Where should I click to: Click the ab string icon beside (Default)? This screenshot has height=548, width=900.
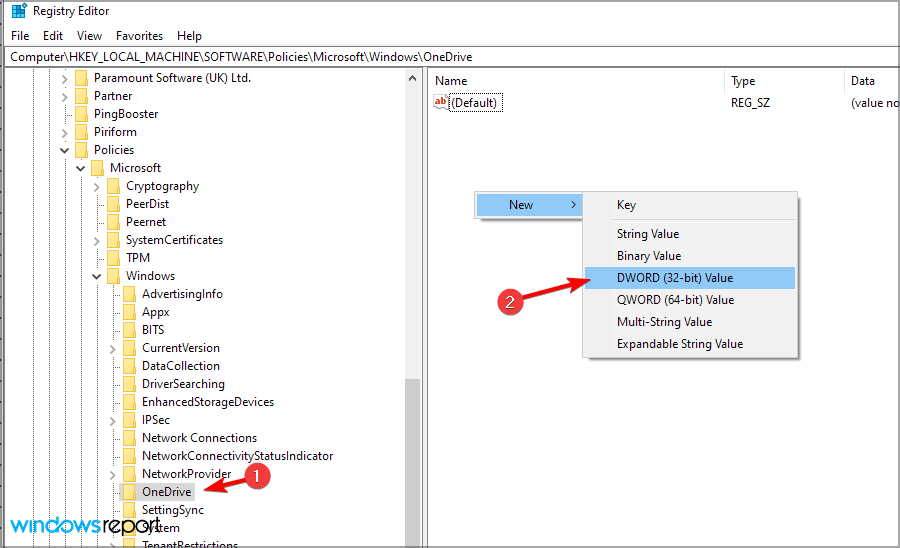point(440,102)
